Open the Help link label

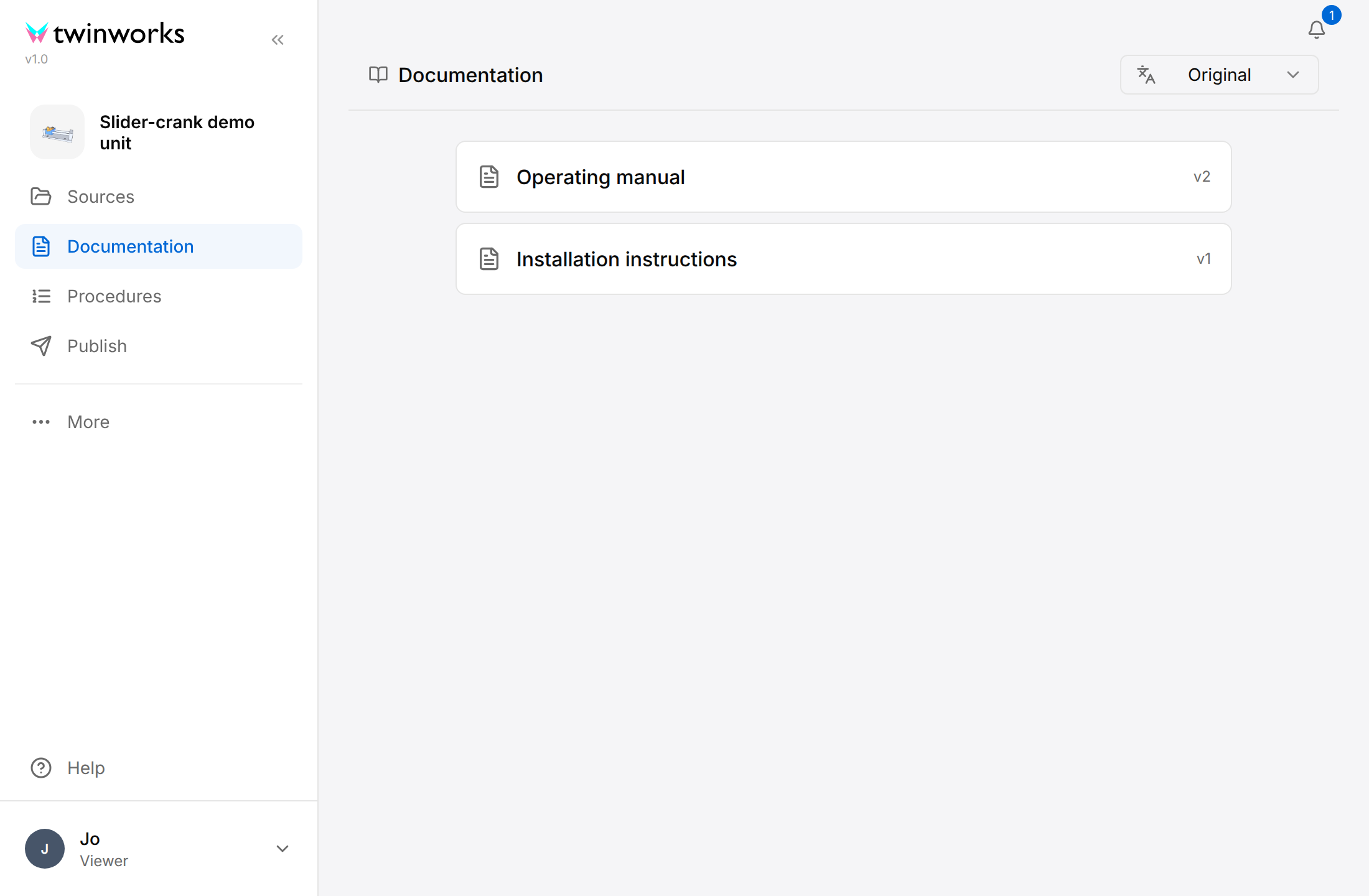(x=86, y=768)
